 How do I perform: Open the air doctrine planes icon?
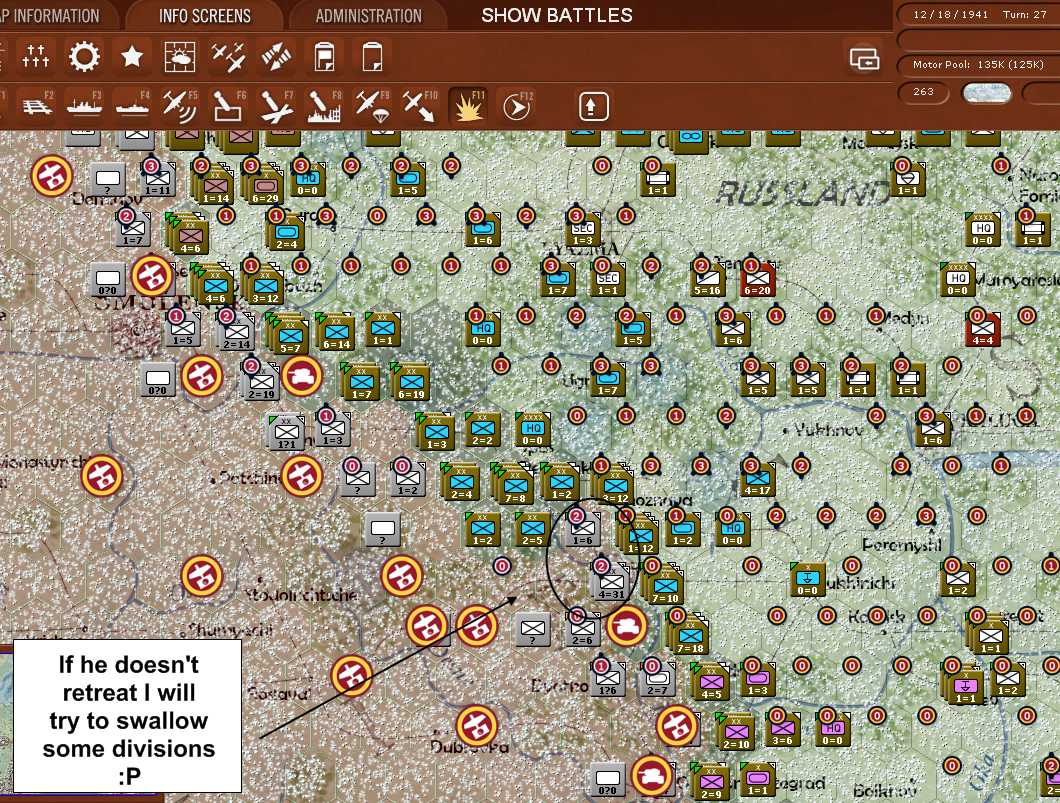pyautogui.click(x=228, y=57)
